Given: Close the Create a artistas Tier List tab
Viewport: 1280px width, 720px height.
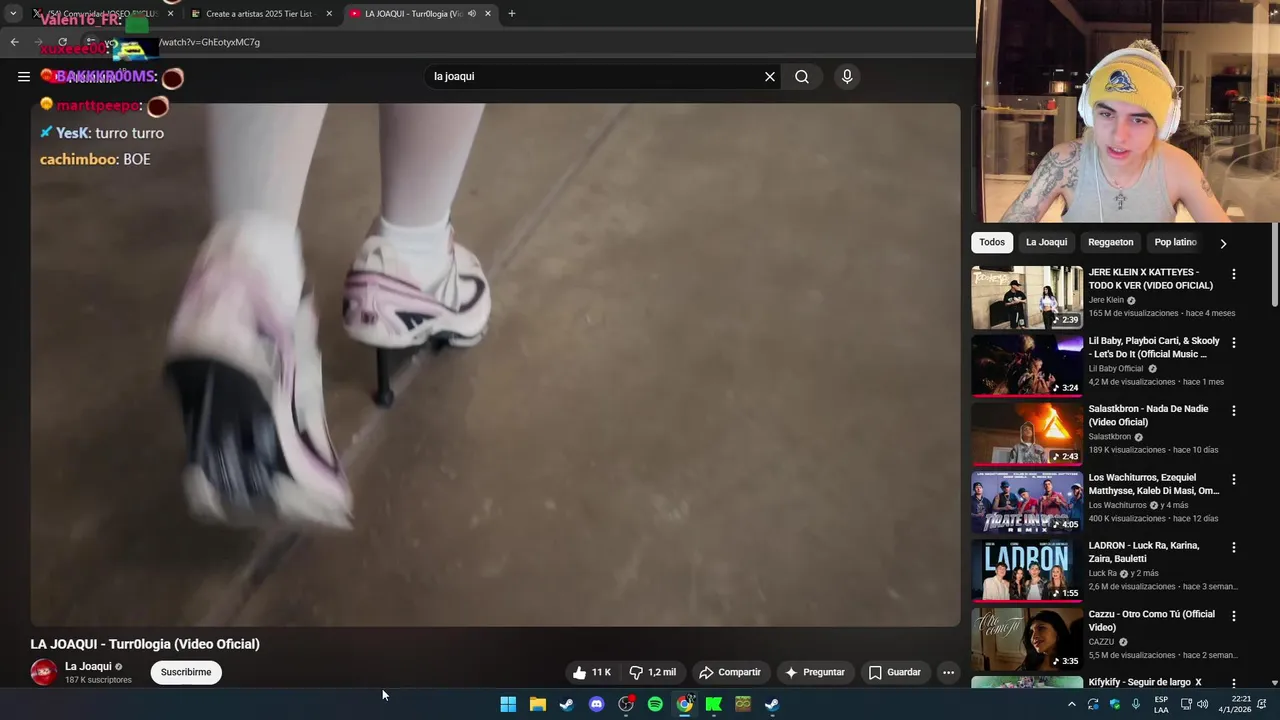Looking at the screenshot, I should (x=329, y=14).
